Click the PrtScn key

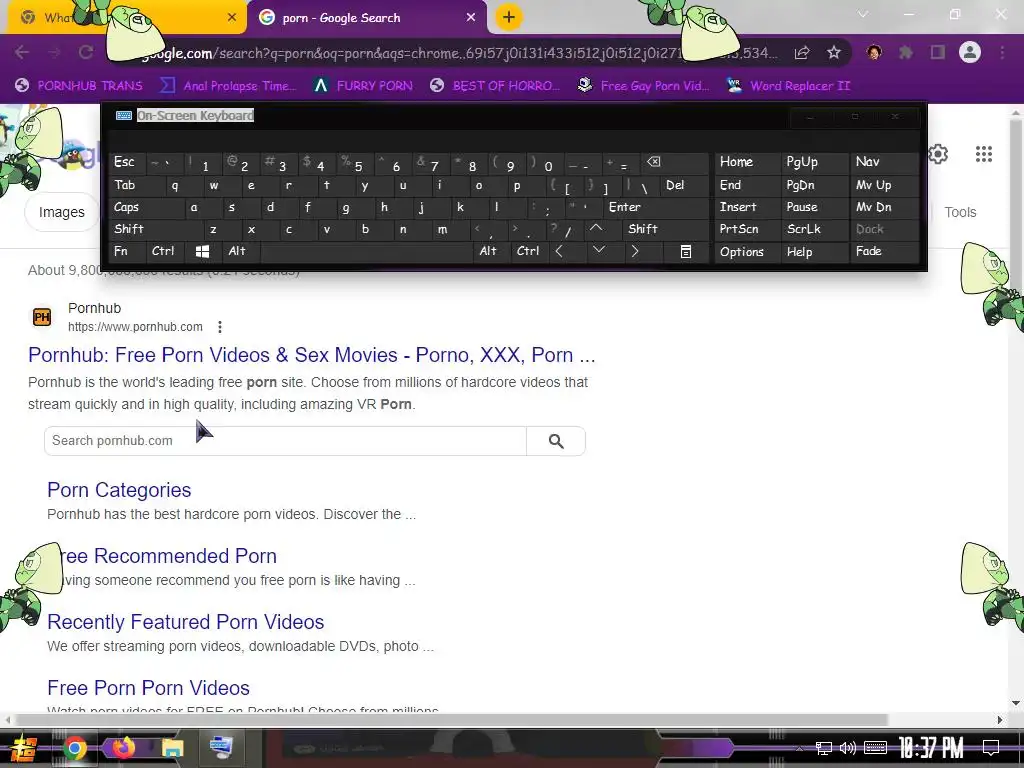[x=747, y=229]
